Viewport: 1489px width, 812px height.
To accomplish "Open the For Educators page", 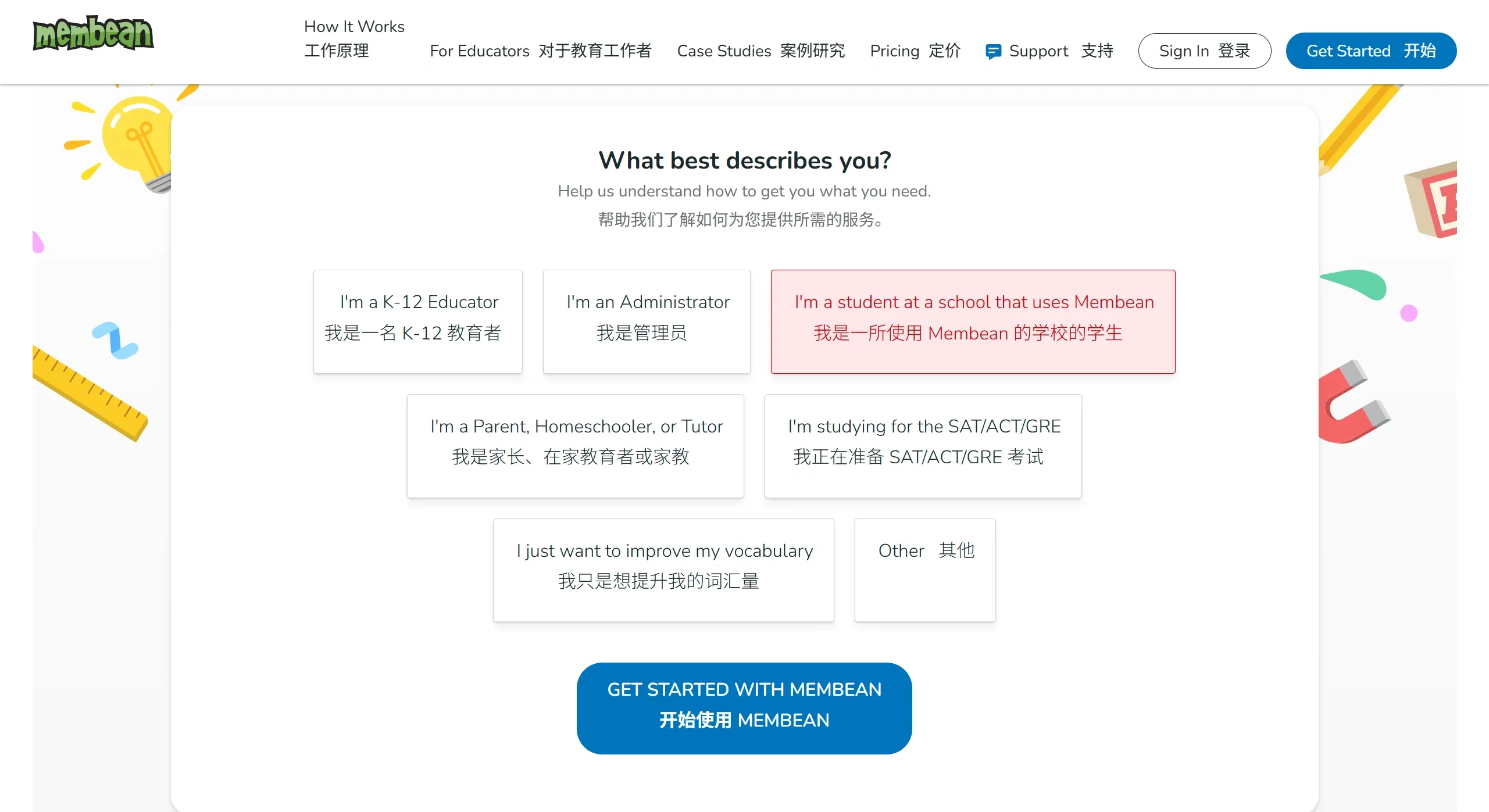I will point(479,51).
